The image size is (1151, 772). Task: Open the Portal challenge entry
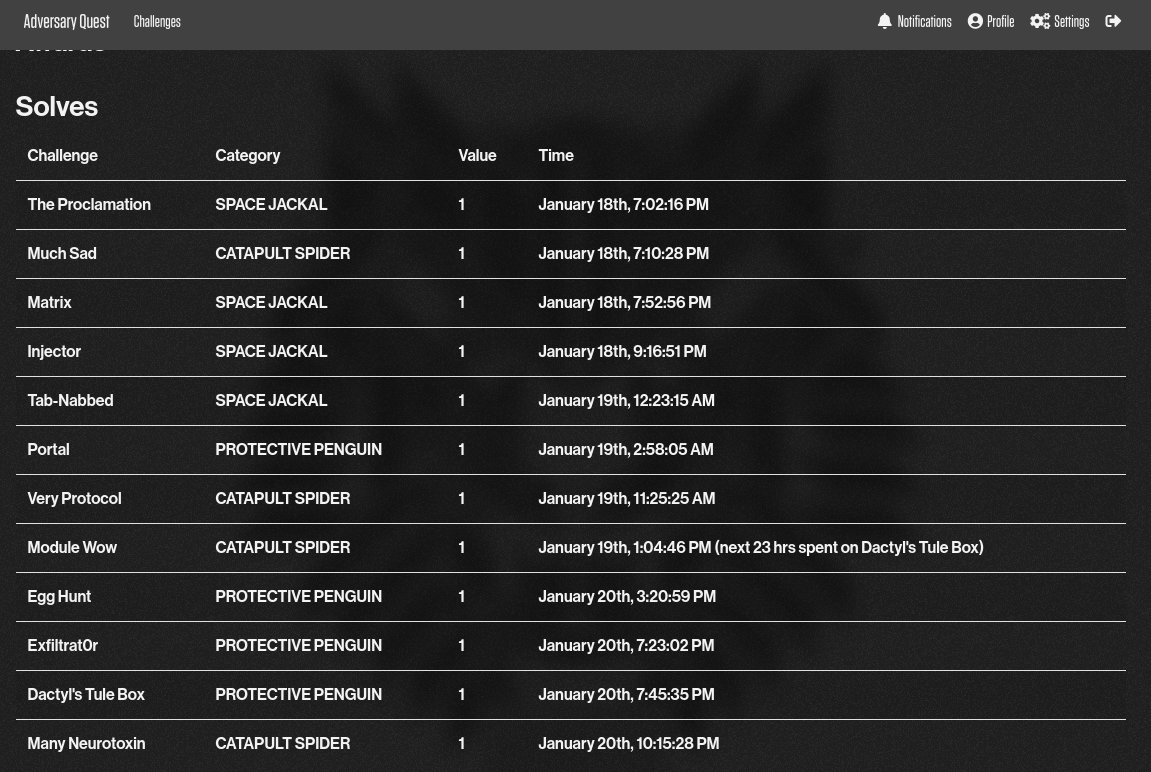48,449
